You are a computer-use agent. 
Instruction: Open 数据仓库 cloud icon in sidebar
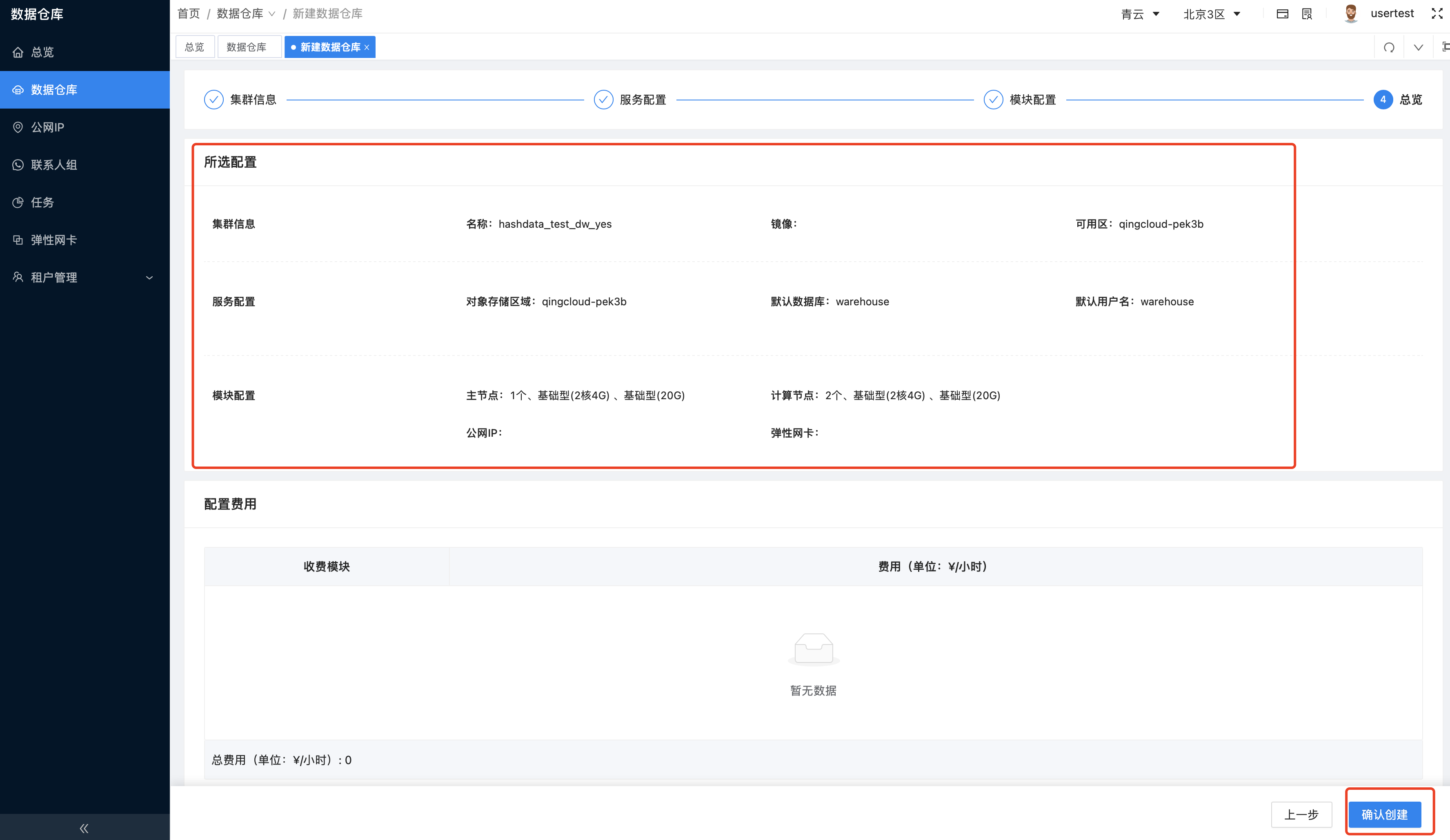[x=18, y=89]
